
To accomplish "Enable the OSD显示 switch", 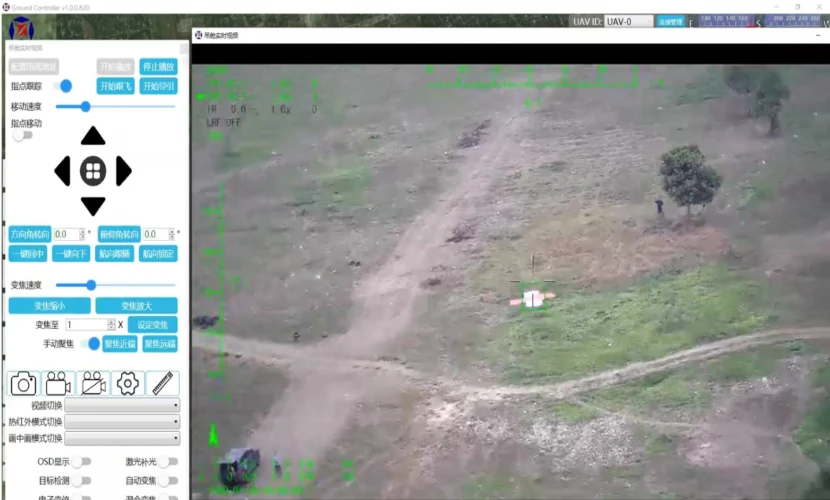I will (x=82, y=462).
